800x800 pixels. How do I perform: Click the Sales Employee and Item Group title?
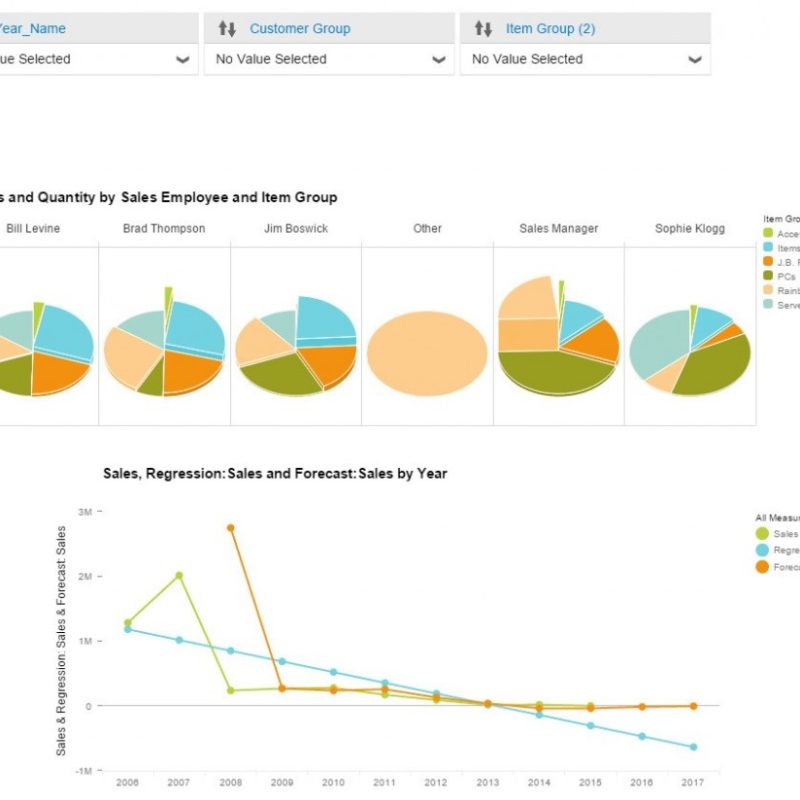(x=168, y=197)
